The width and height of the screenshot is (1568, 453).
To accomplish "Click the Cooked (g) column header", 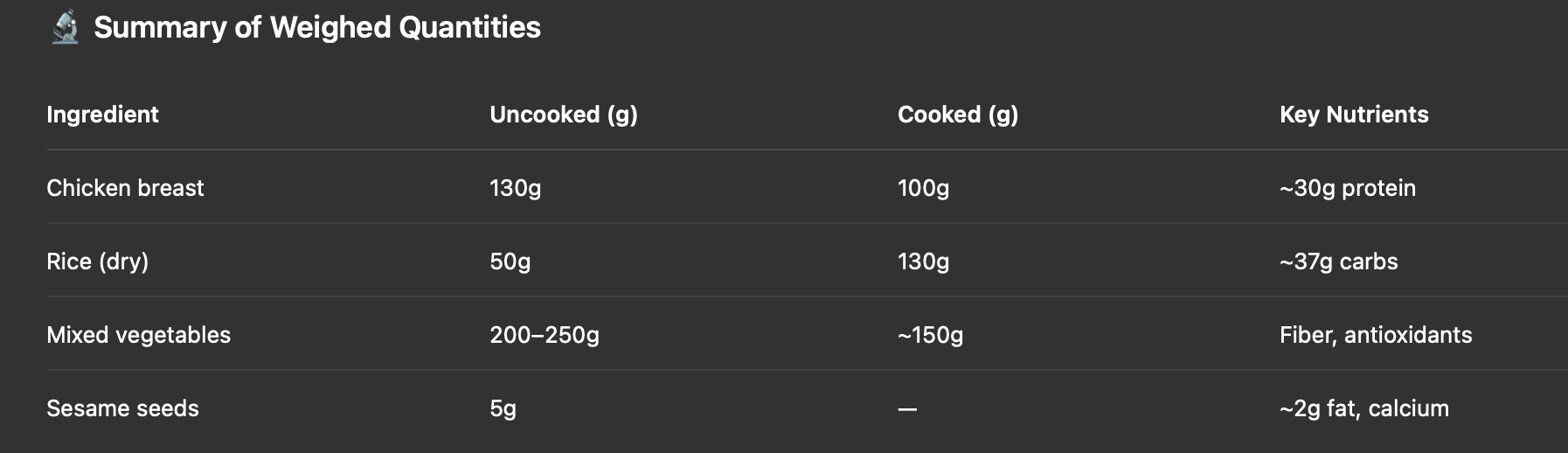I will pyautogui.click(x=958, y=115).
